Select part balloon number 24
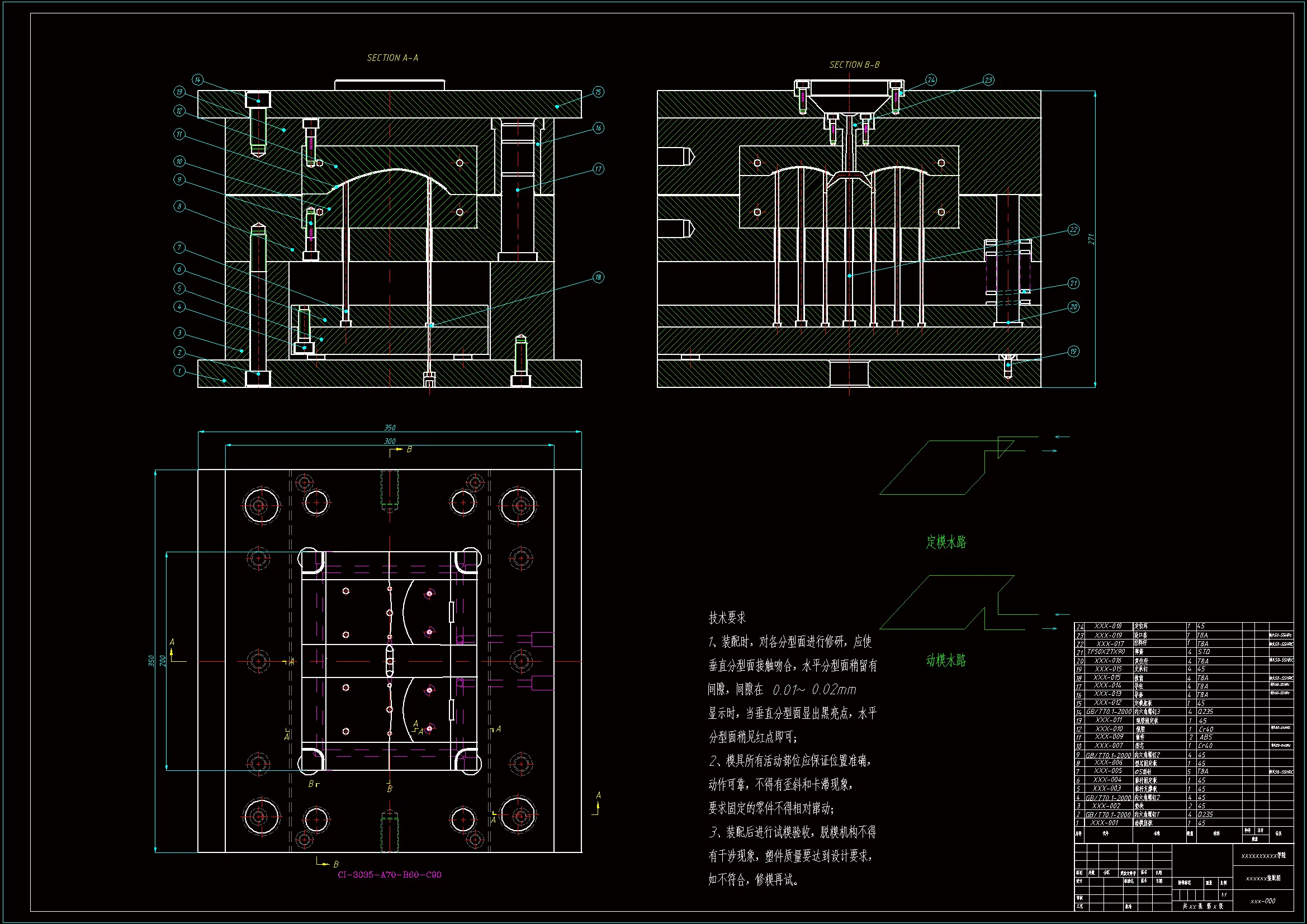 click(x=930, y=80)
